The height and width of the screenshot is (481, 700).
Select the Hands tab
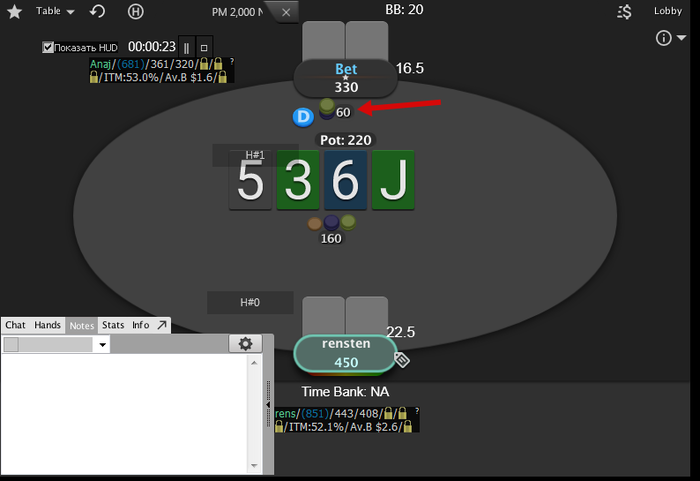(47, 325)
